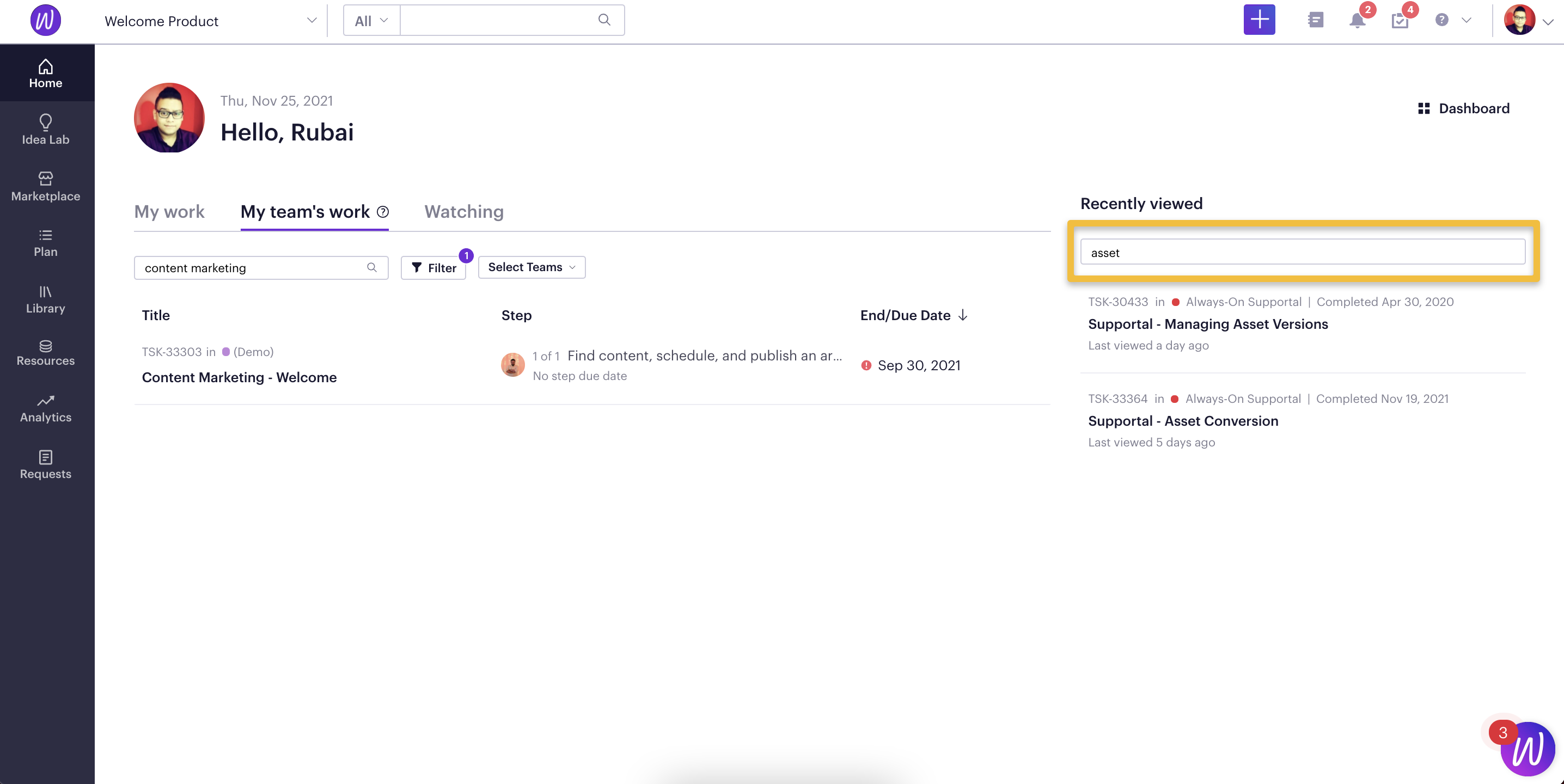Open the Dashboard link
Screen dimensions: 1564x784
coord(1474,109)
